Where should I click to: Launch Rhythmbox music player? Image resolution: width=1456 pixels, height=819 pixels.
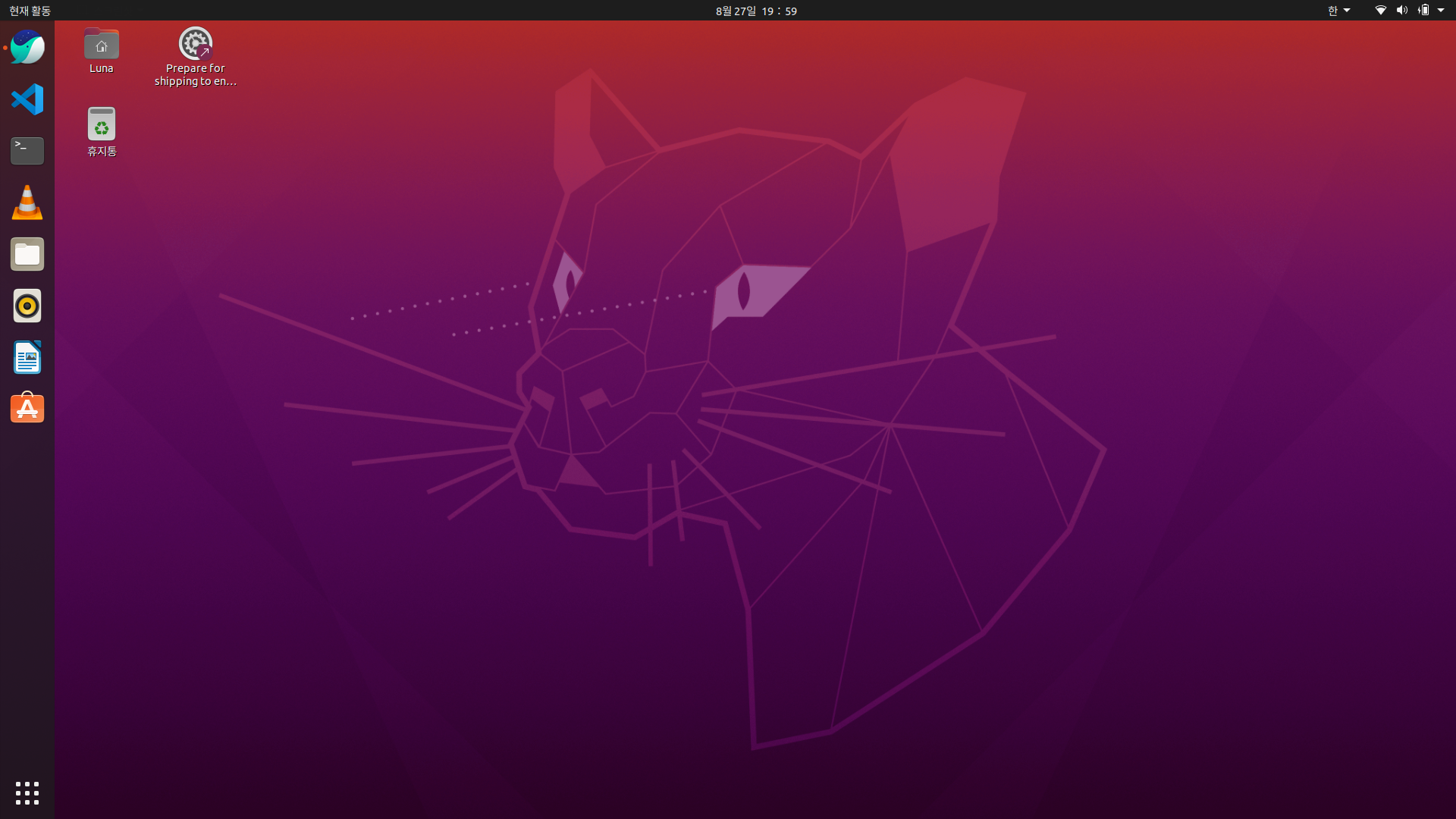(27, 306)
